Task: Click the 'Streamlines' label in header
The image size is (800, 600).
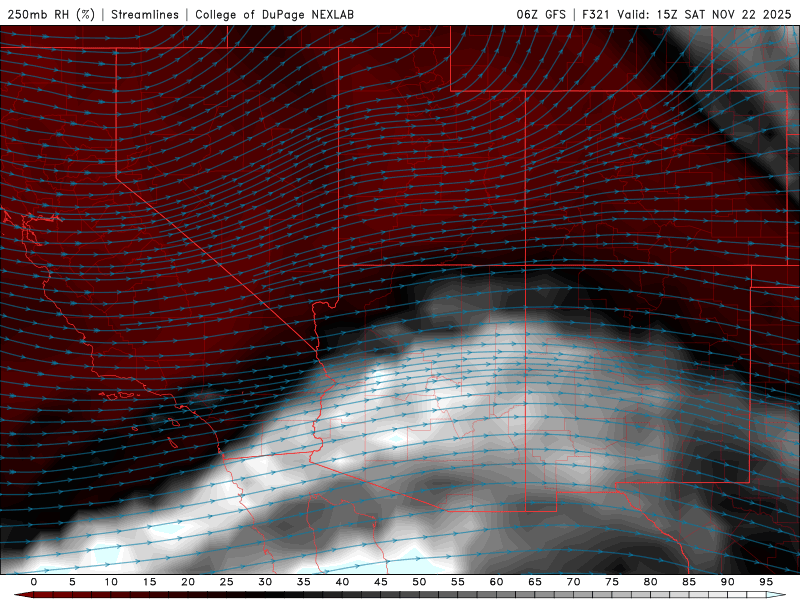Action: (x=145, y=14)
